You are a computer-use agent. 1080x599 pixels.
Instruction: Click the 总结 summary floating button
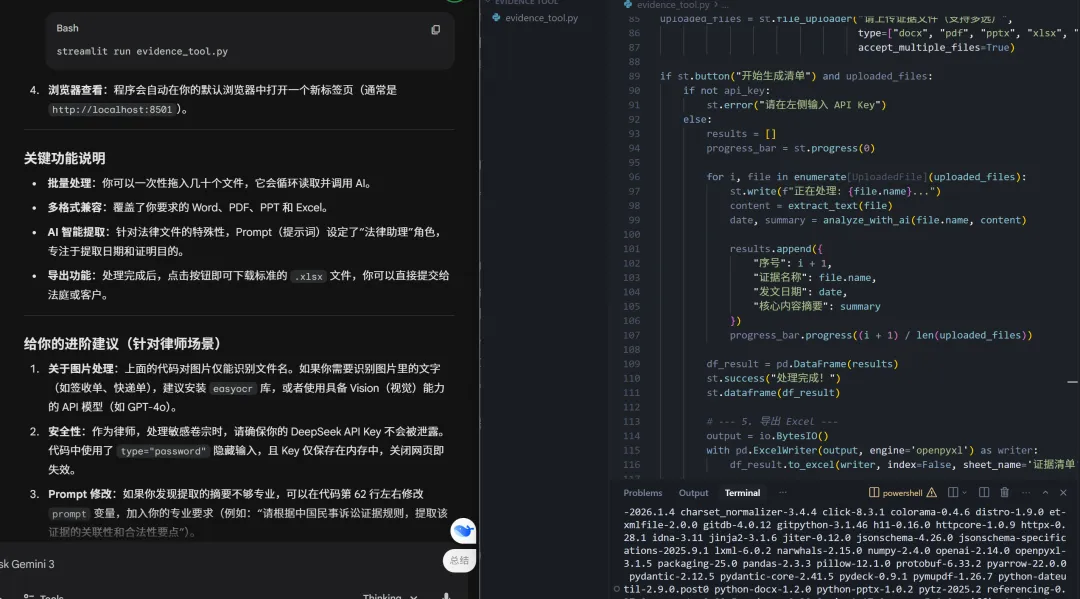(459, 560)
